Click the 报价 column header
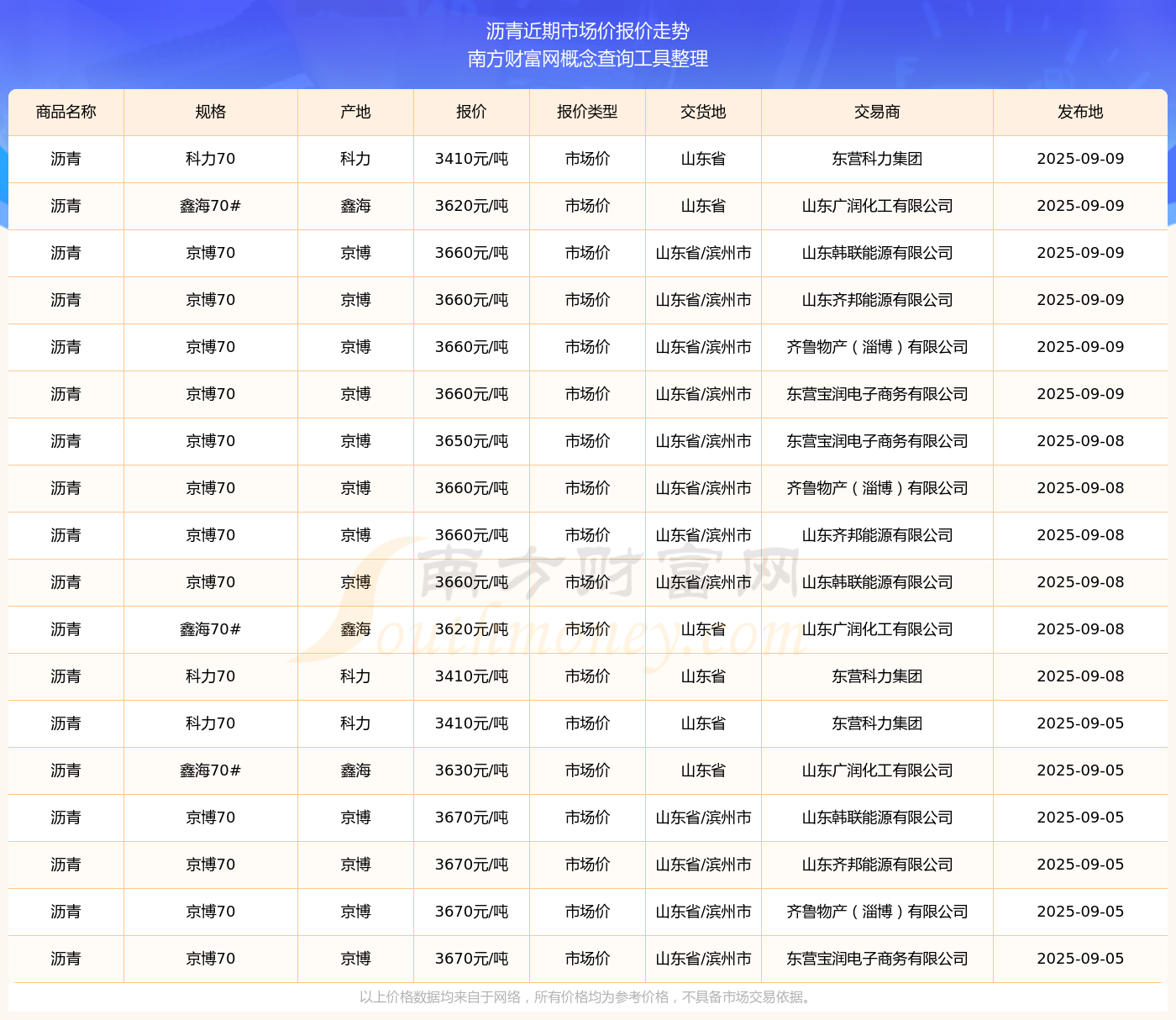1176x1020 pixels. [x=471, y=112]
